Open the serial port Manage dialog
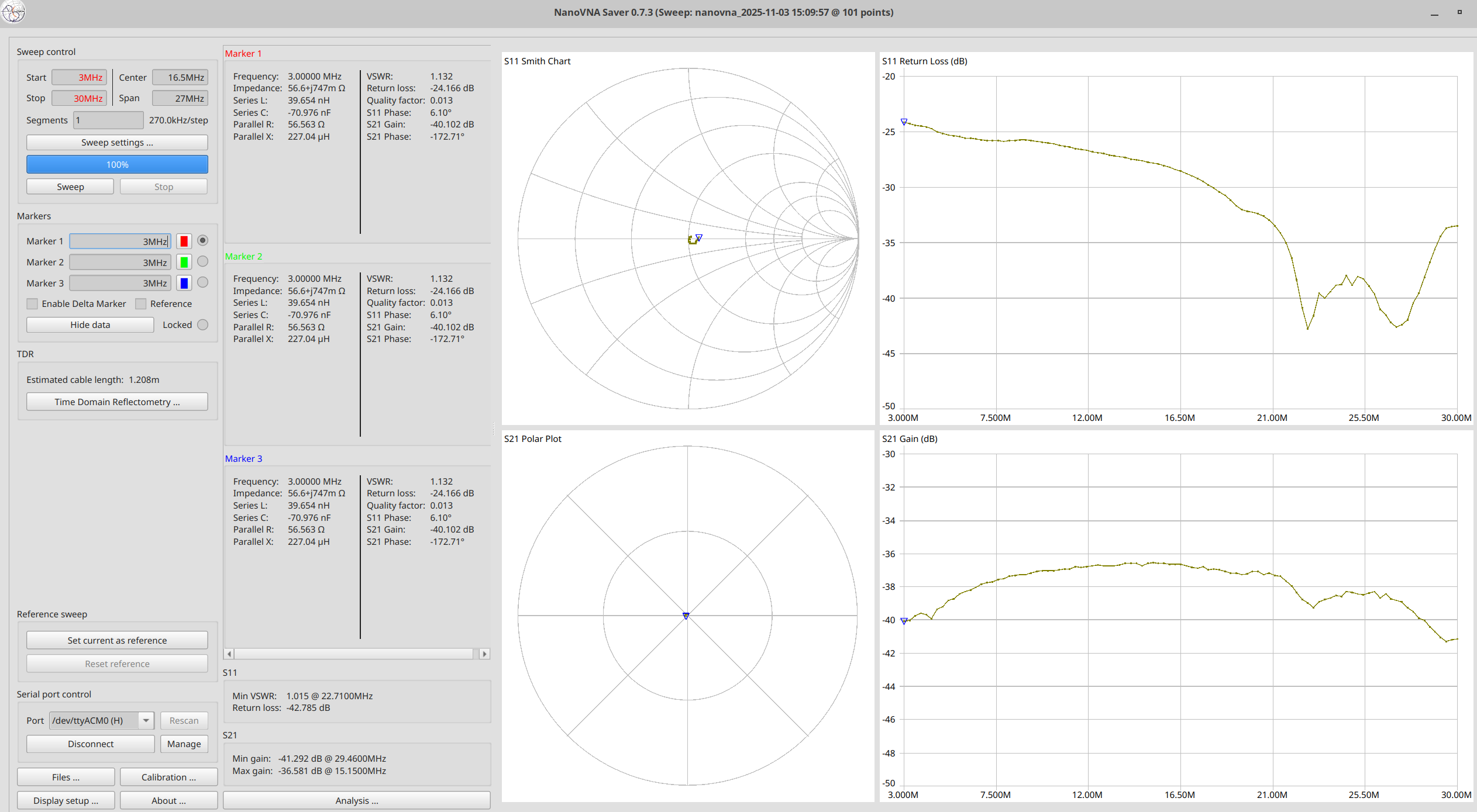Screen dimensions: 1477x812 pyautogui.click(x=184, y=744)
